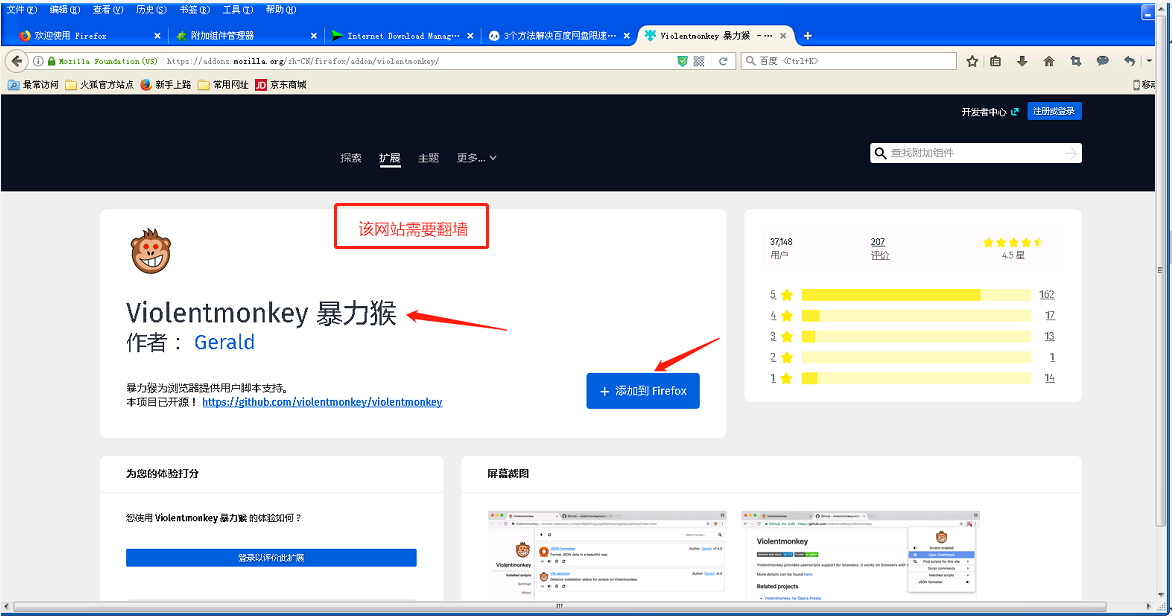Click the QR code icon in address bar
This screenshot has height=616, width=1172.
point(700,61)
